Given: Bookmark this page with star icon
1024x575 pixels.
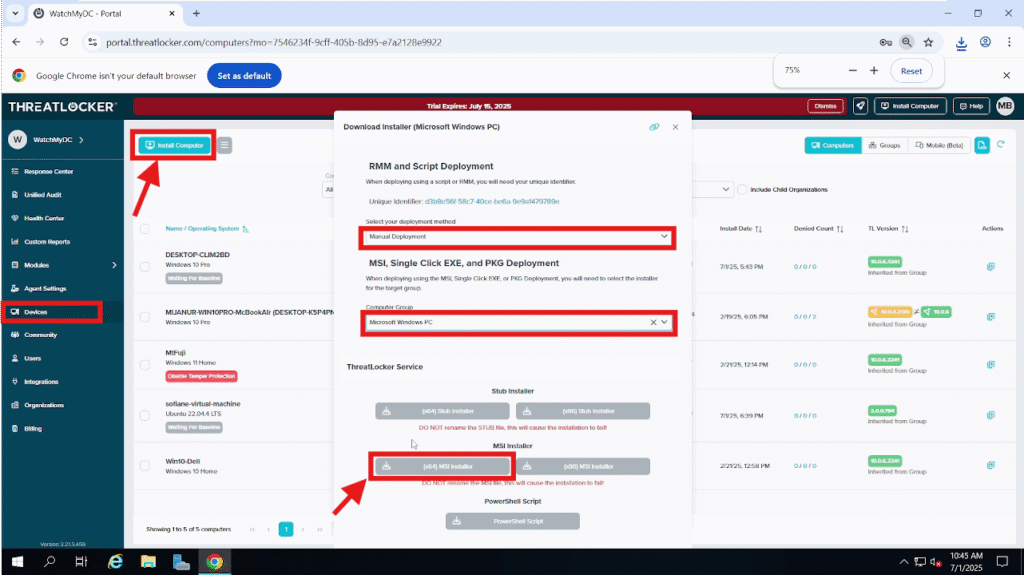Looking at the screenshot, I should pos(928,42).
